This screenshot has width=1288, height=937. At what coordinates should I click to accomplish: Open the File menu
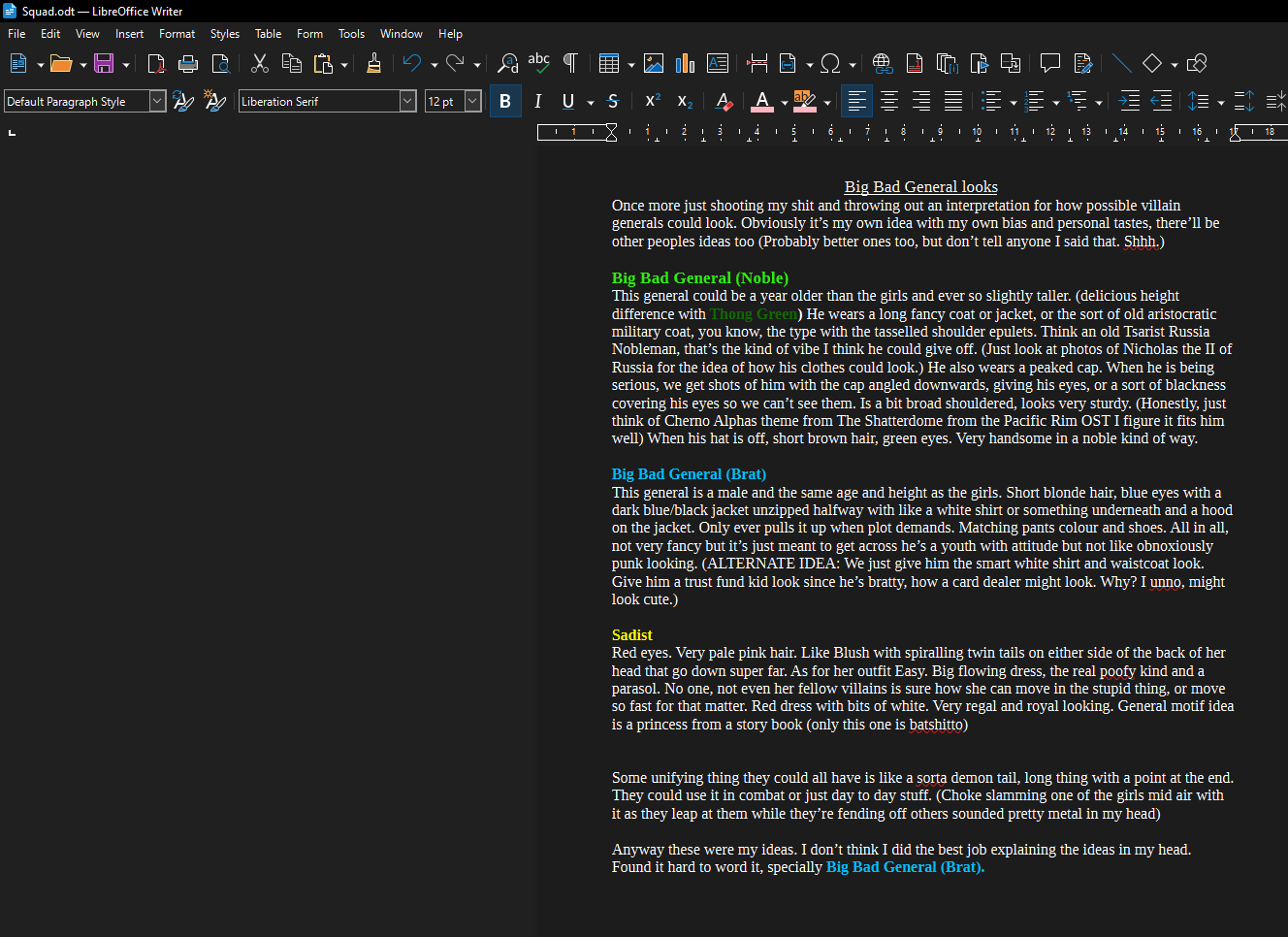click(x=16, y=33)
